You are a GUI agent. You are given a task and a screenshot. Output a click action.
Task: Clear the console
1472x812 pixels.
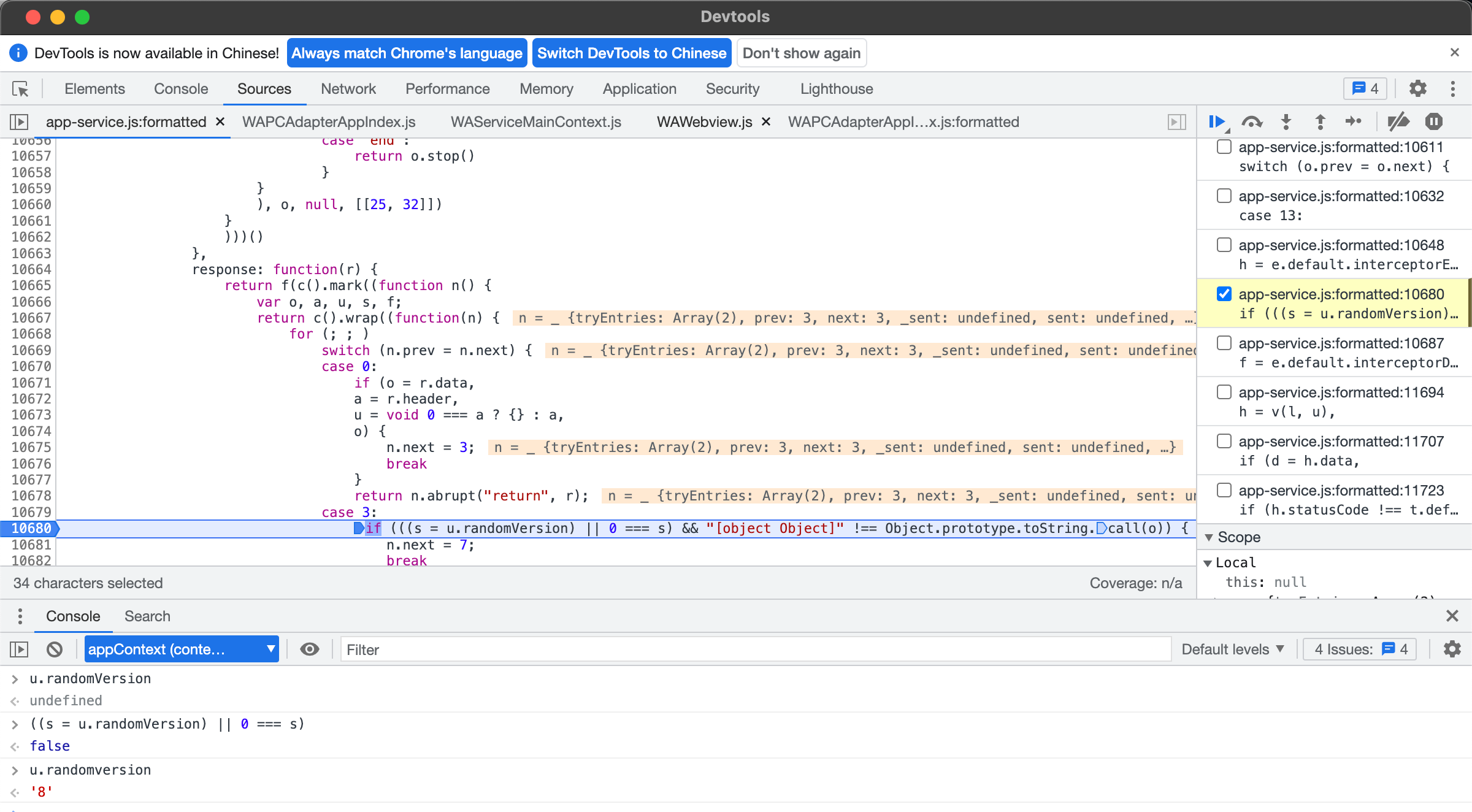(x=55, y=649)
